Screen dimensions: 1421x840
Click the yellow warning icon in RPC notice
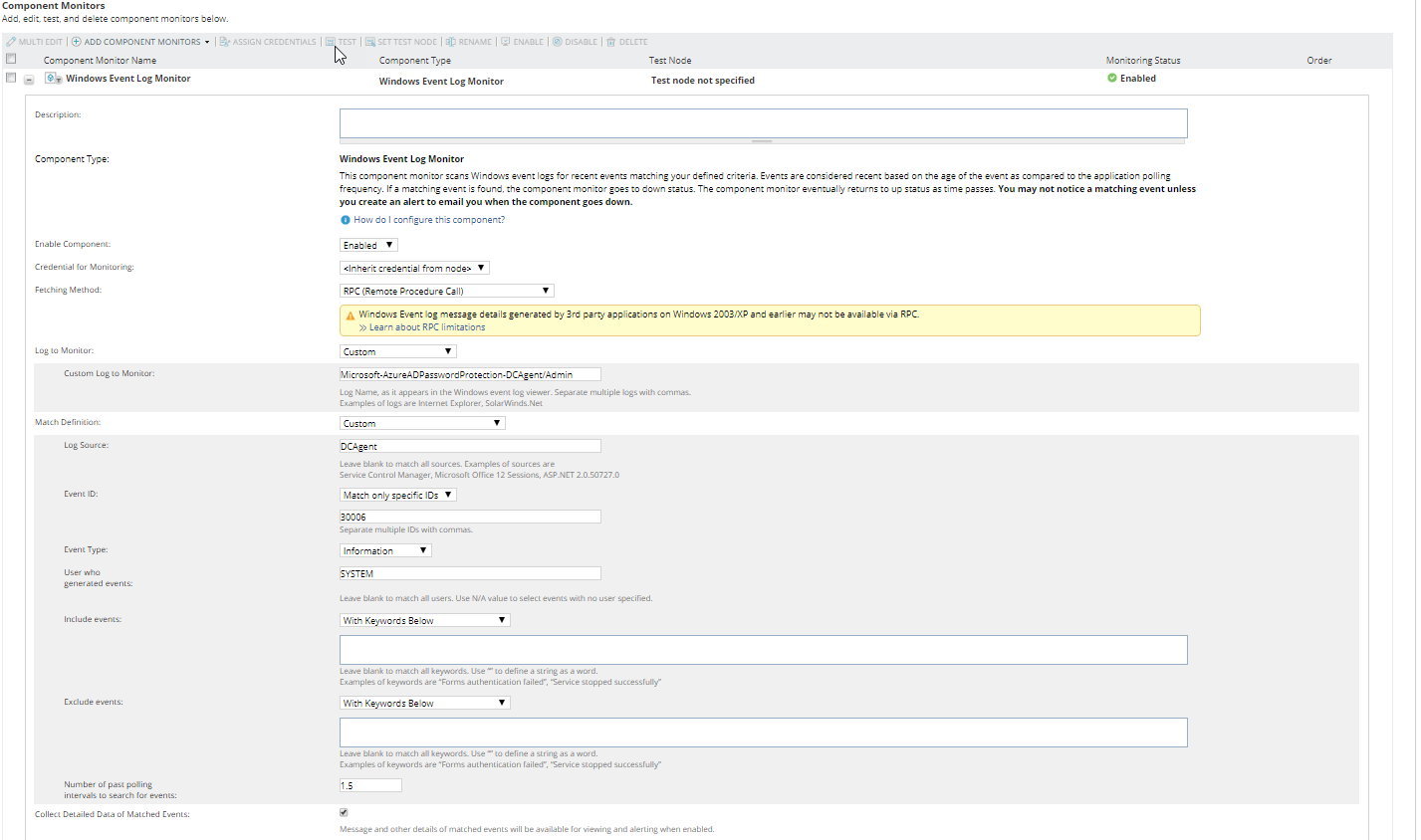351,315
